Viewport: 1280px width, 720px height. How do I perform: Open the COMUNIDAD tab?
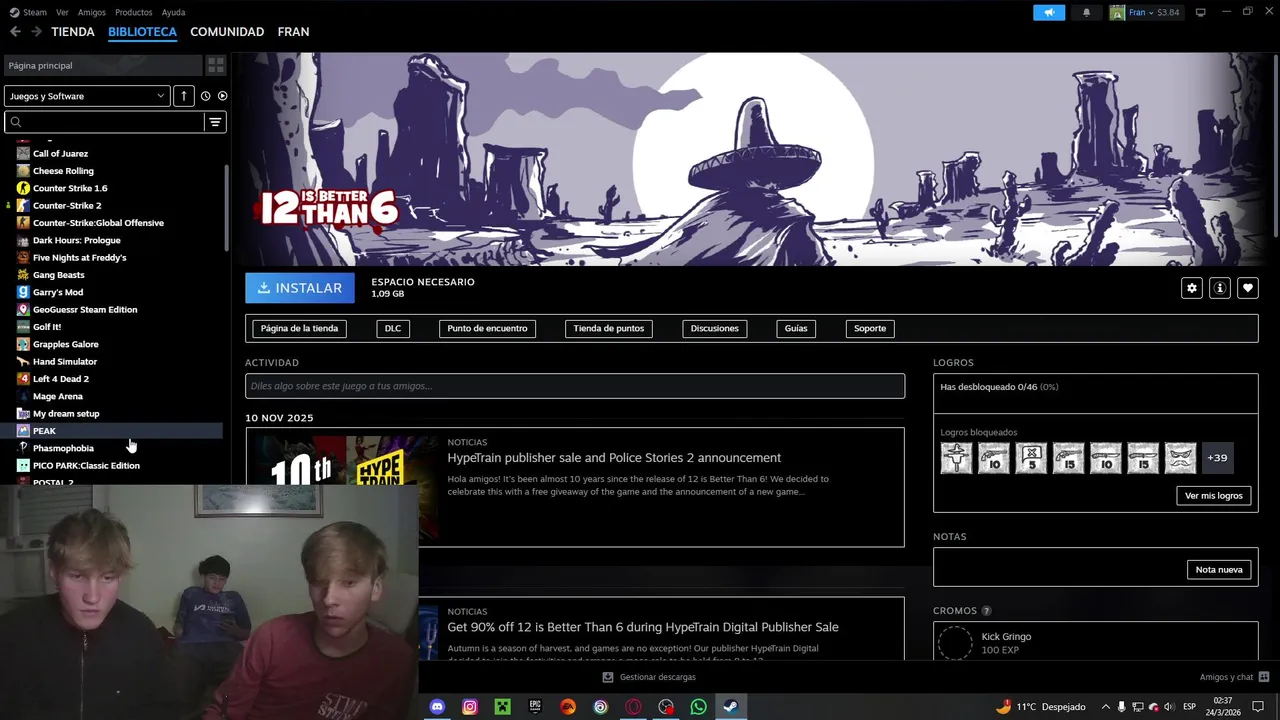coord(227,32)
